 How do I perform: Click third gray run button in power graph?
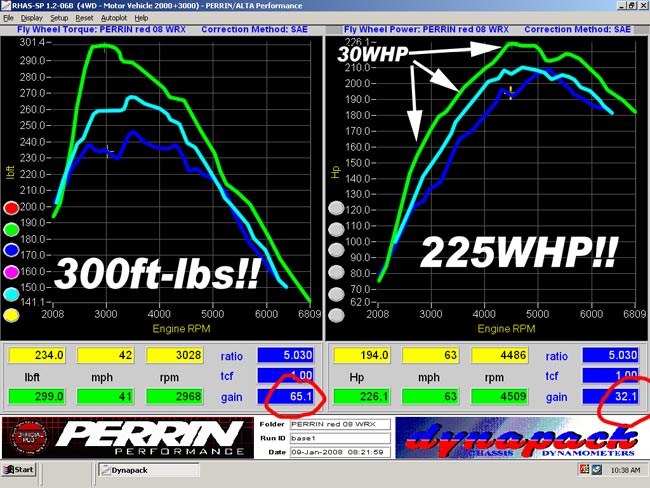pos(336,250)
